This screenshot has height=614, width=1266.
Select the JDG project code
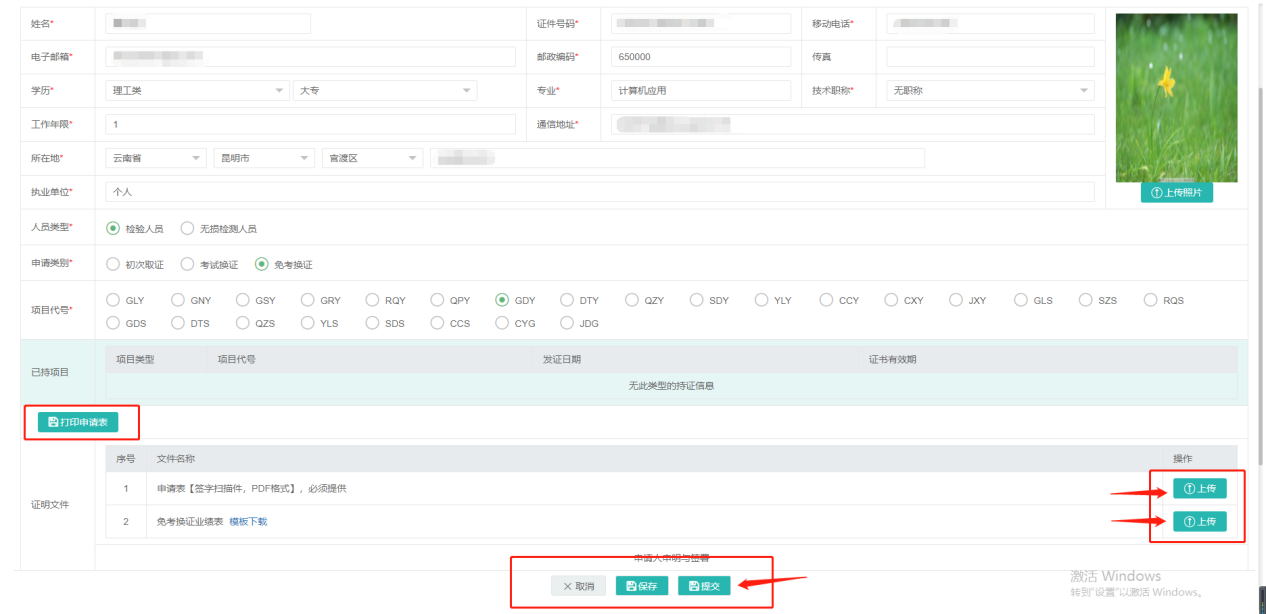coord(568,323)
